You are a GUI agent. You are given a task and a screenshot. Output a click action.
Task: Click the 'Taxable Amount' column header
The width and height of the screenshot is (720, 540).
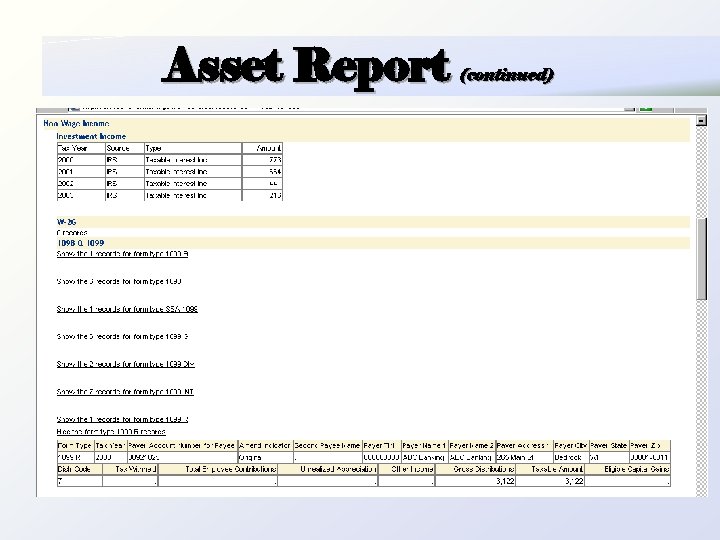(x=550, y=469)
